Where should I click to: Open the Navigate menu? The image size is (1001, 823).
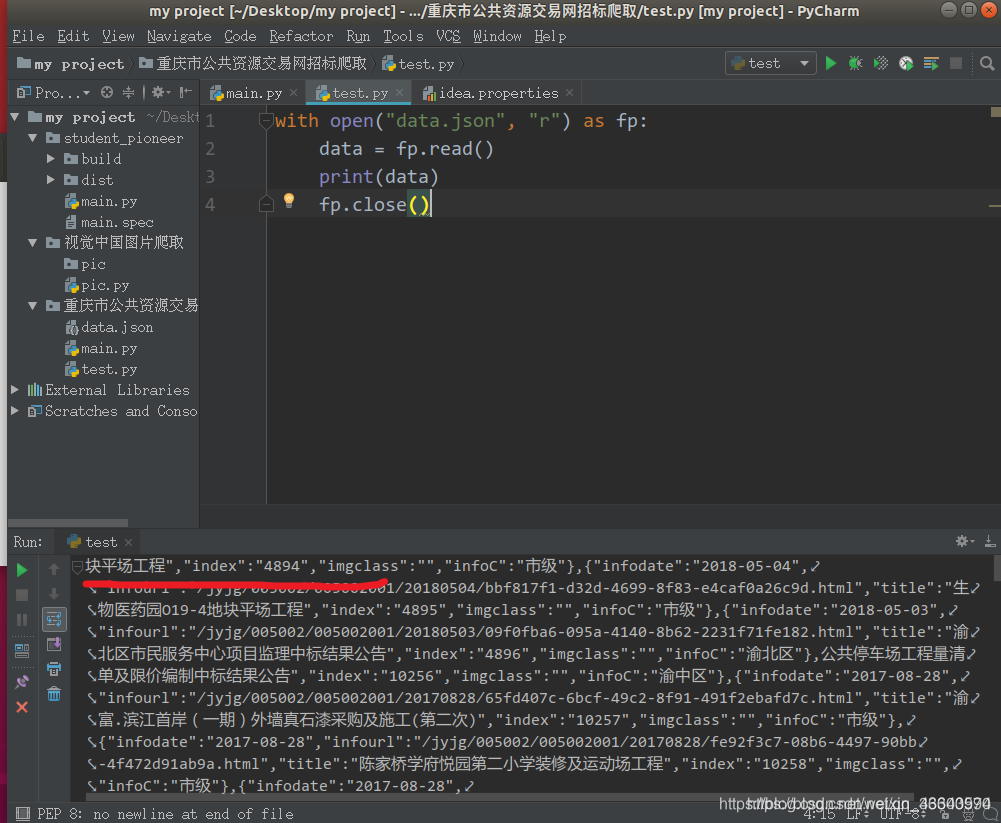click(x=179, y=36)
